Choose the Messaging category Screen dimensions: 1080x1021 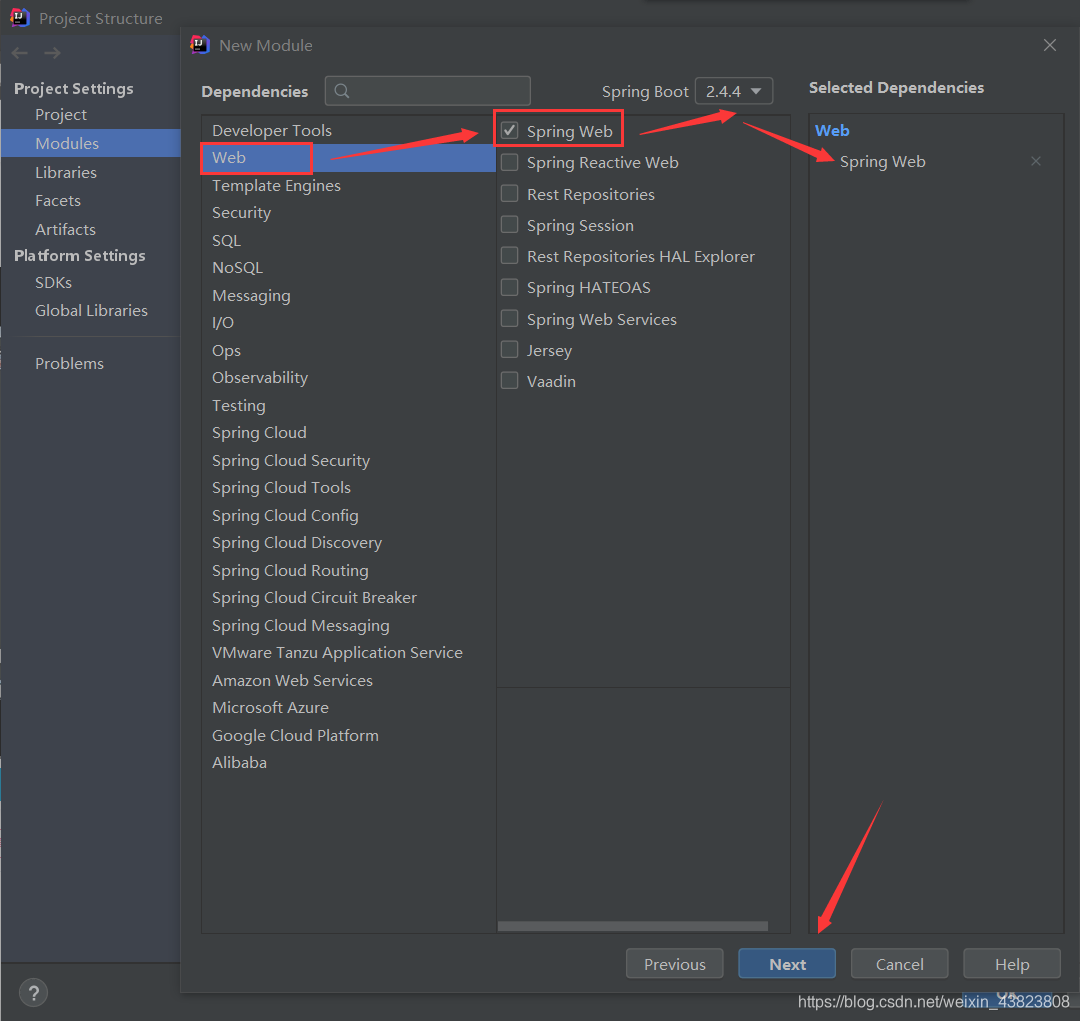click(349, 296)
